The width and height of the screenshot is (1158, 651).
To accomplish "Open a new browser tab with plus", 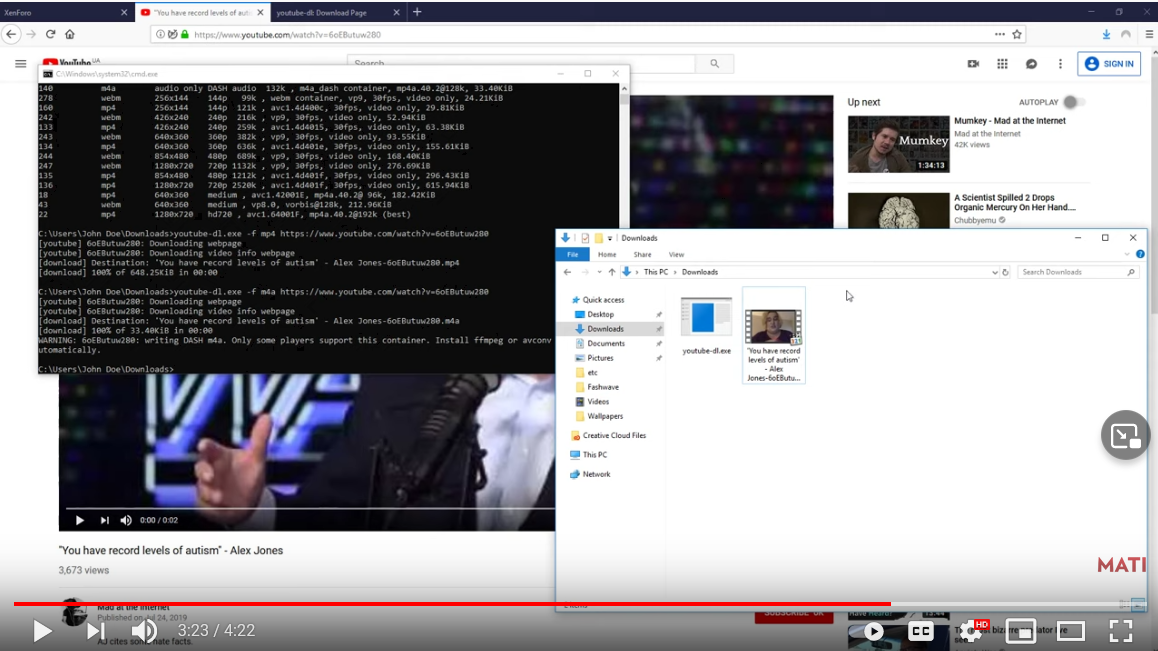I will pos(417,12).
